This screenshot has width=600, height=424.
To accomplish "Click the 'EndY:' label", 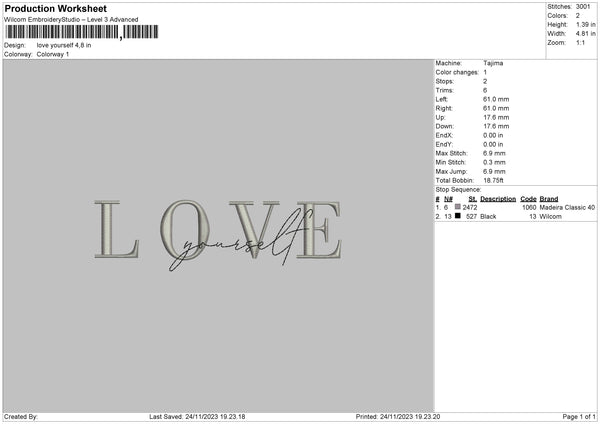I will pos(444,145).
